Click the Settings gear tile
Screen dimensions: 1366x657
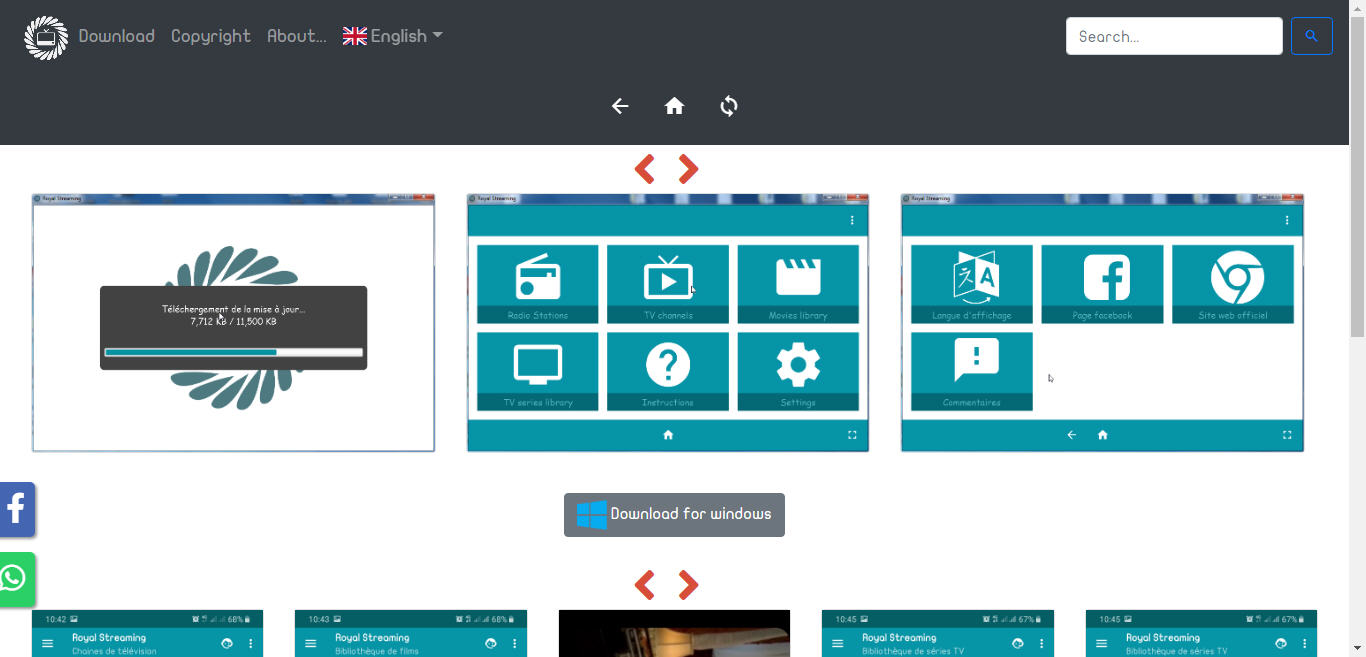(798, 371)
